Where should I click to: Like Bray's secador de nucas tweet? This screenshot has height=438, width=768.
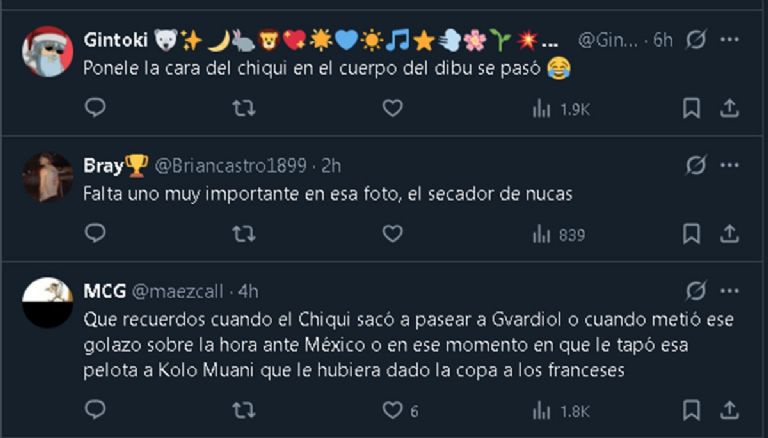393,234
